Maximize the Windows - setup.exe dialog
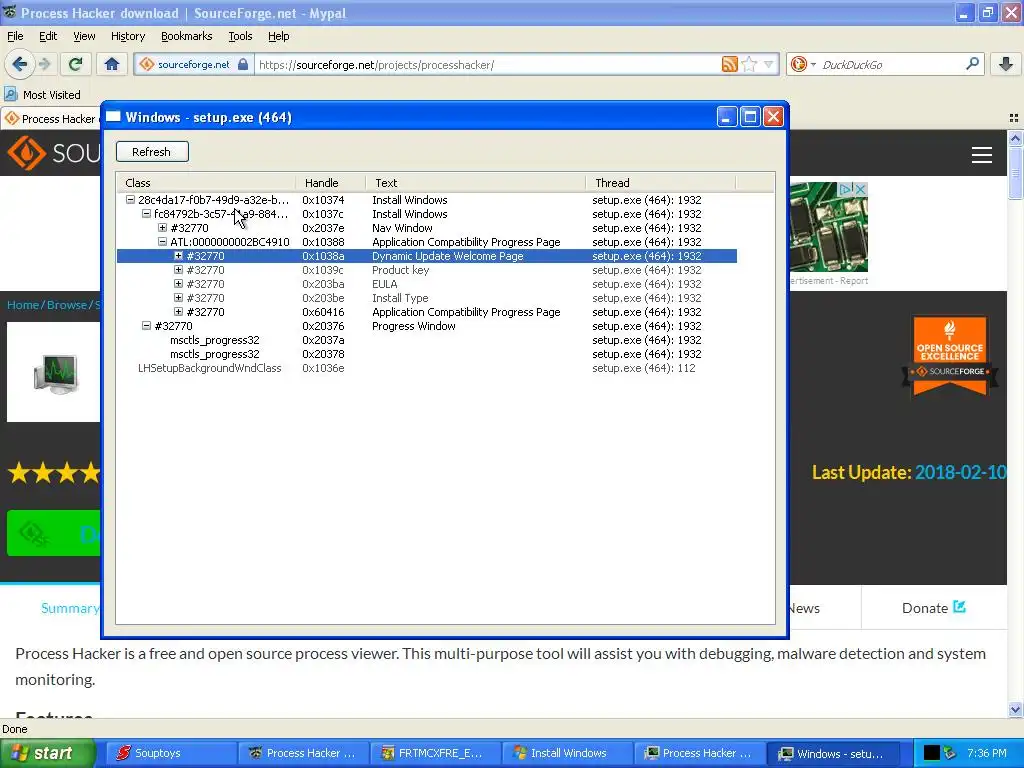The width and height of the screenshot is (1024, 768). (x=750, y=117)
